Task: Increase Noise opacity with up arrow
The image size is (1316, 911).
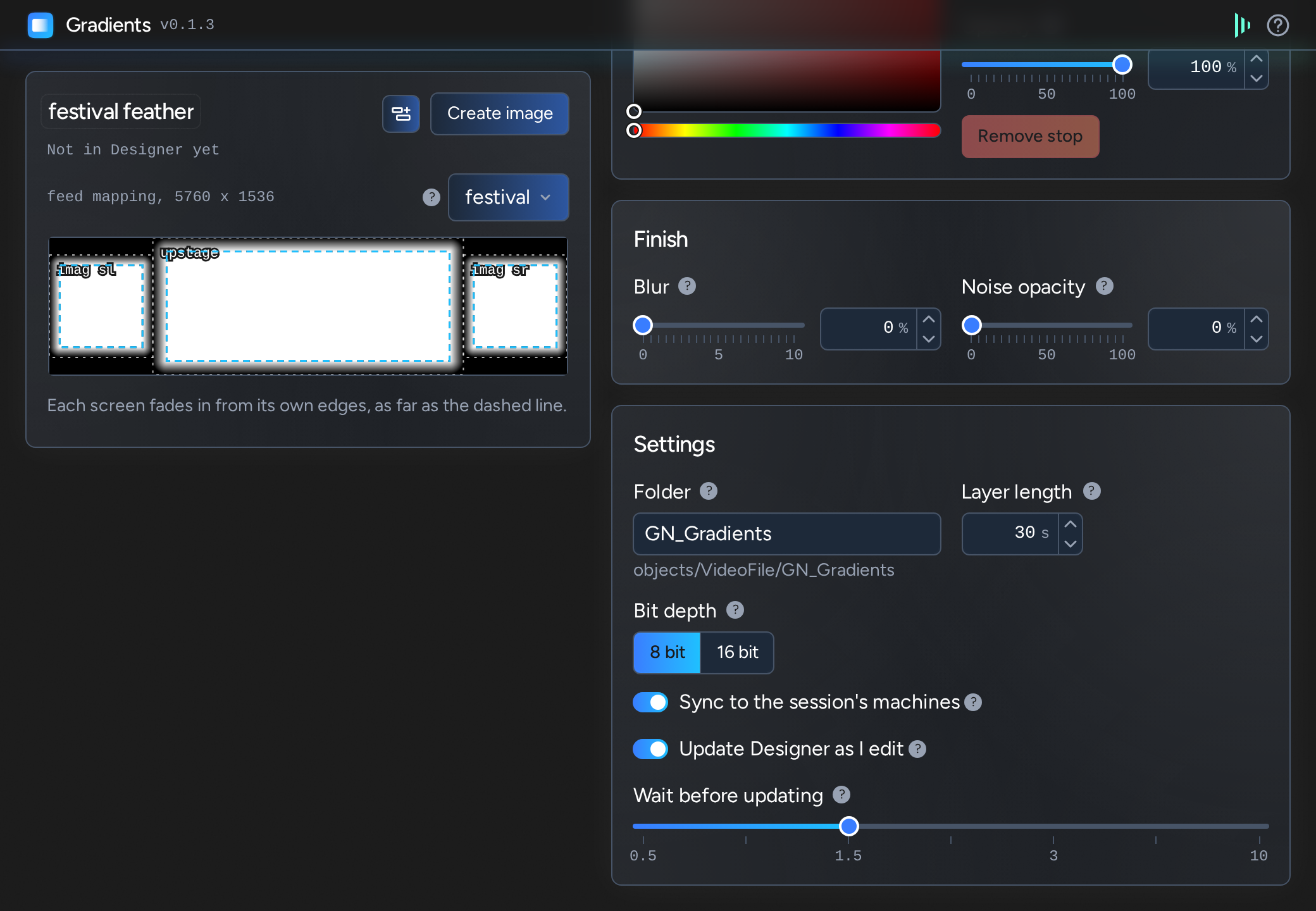Action: (x=1257, y=319)
